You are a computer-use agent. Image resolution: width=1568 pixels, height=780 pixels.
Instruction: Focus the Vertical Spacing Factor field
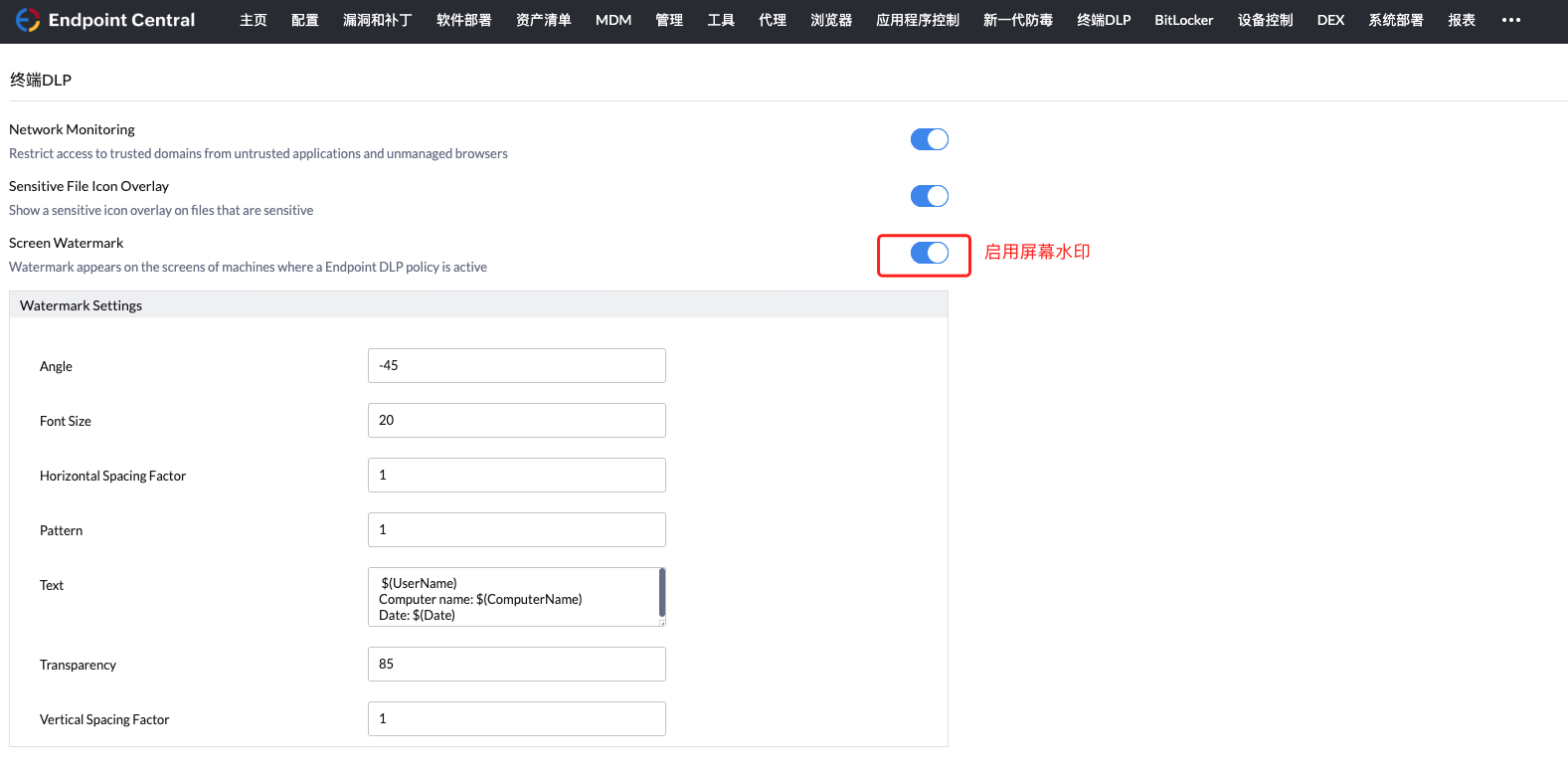coord(516,718)
